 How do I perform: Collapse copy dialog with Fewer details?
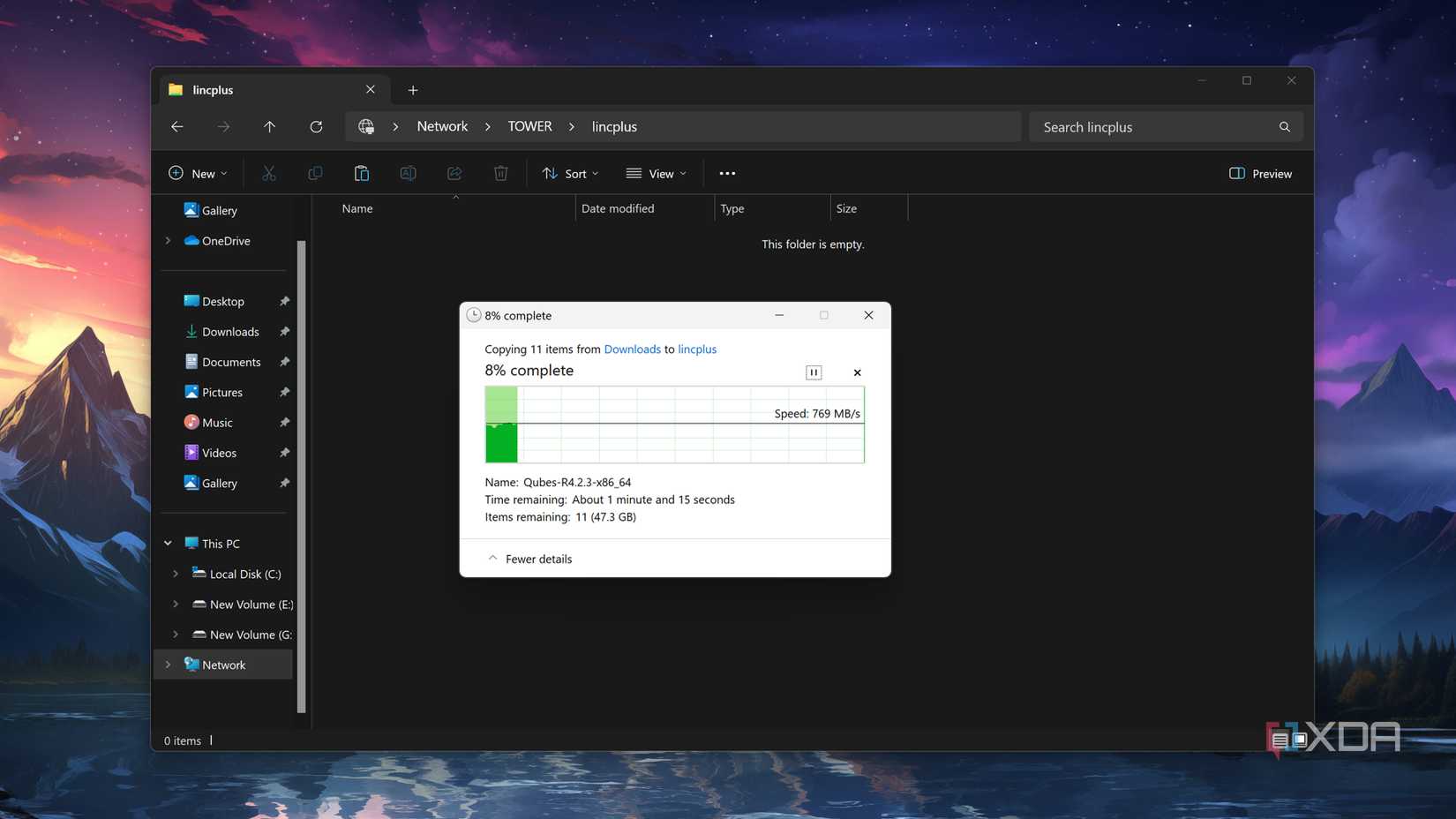[x=529, y=559]
